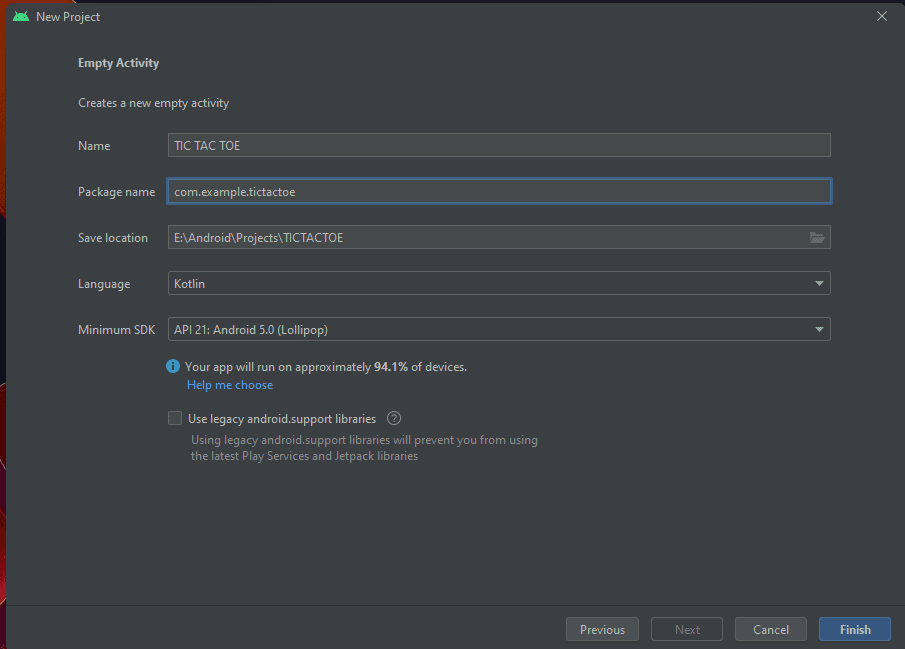Click the Empty Activity heading
The width and height of the screenshot is (905, 649).
click(x=118, y=63)
